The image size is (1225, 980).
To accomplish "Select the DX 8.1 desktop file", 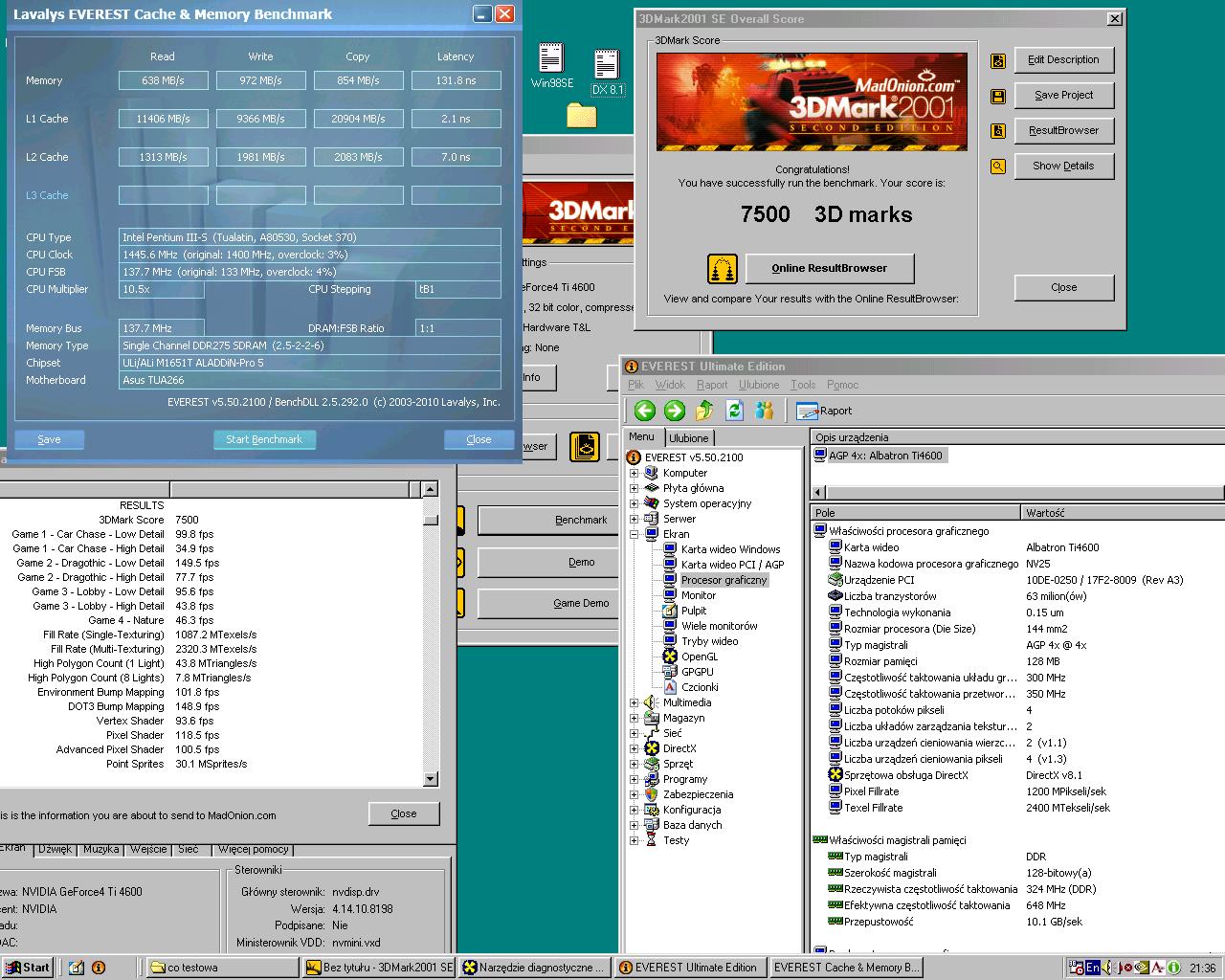I will (607, 73).
